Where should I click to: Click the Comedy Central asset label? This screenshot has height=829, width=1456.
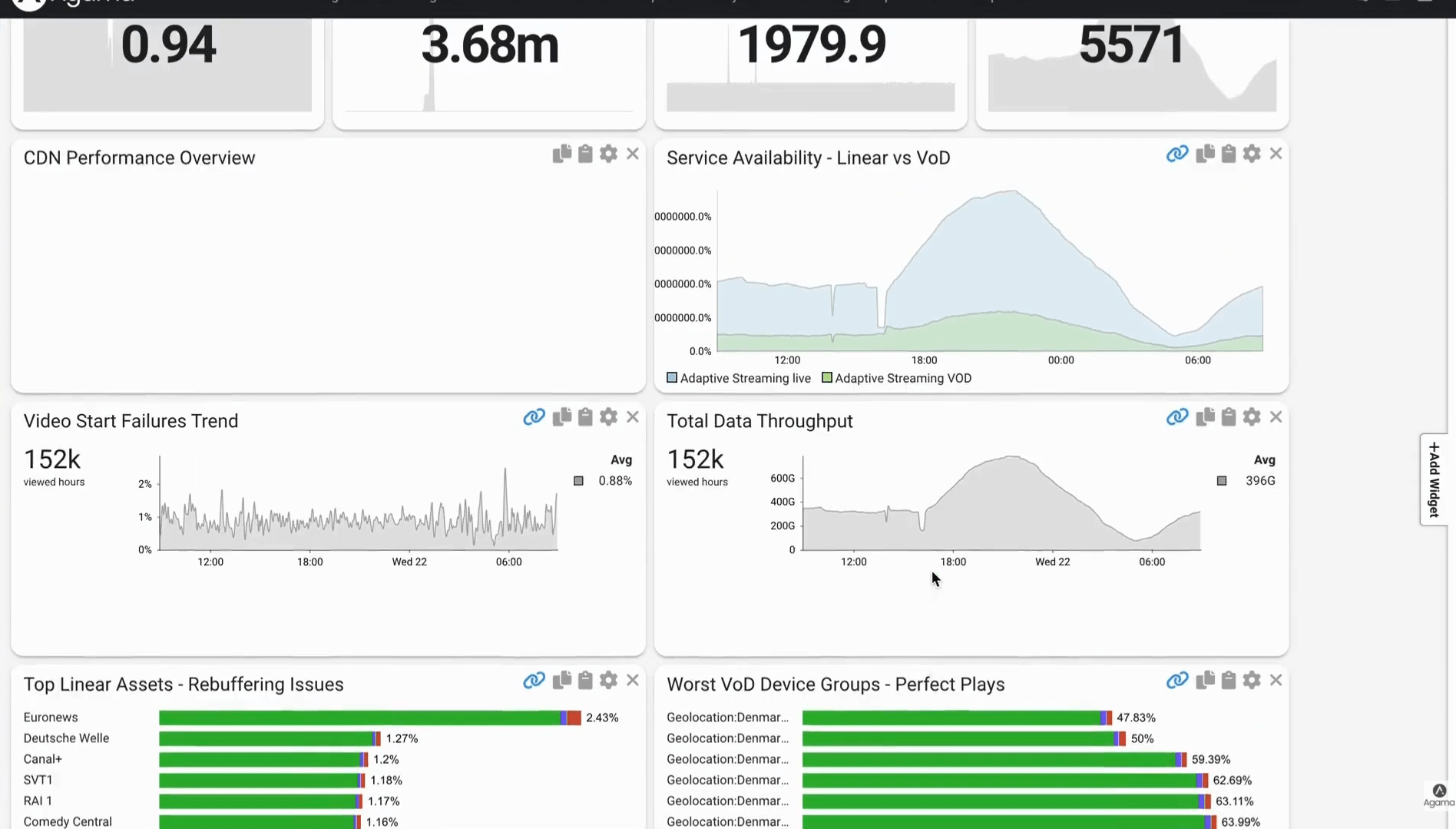coord(68,821)
